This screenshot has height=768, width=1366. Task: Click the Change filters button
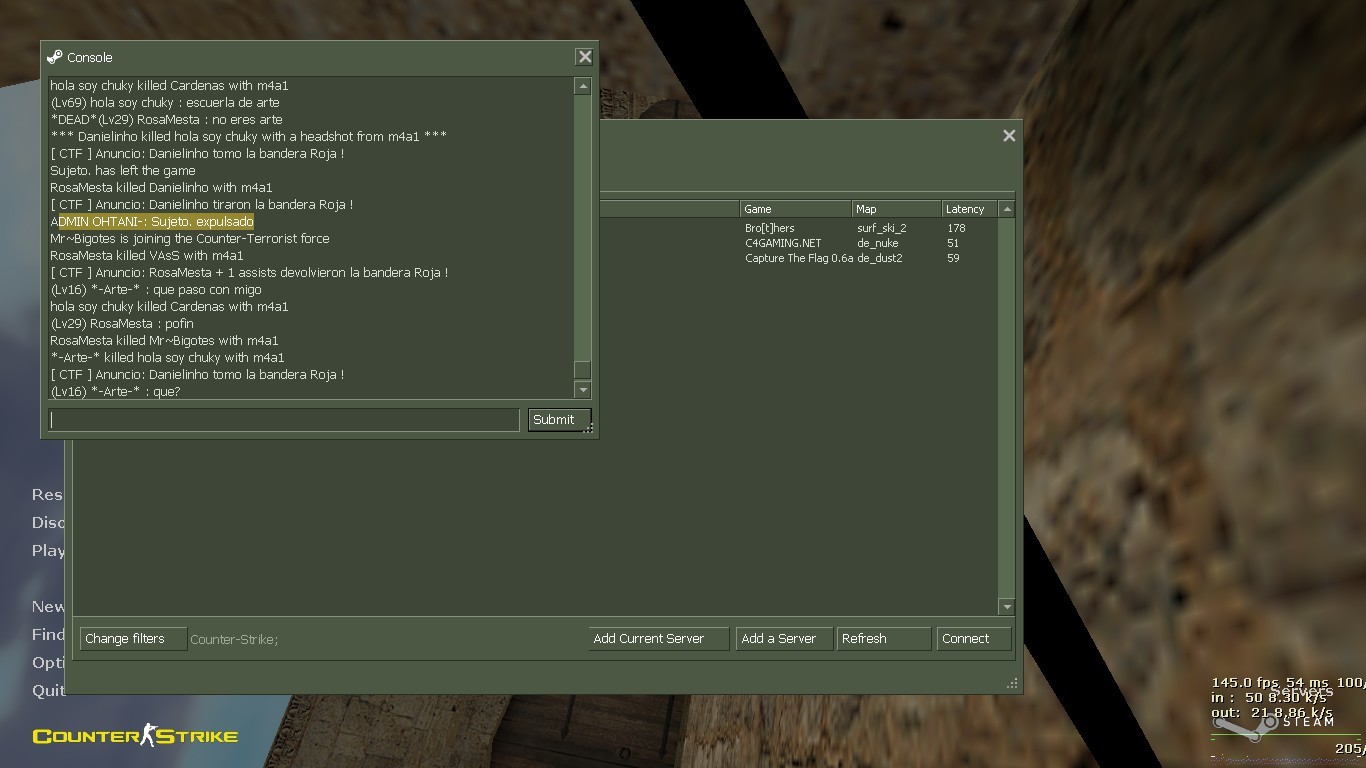pos(133,639)
